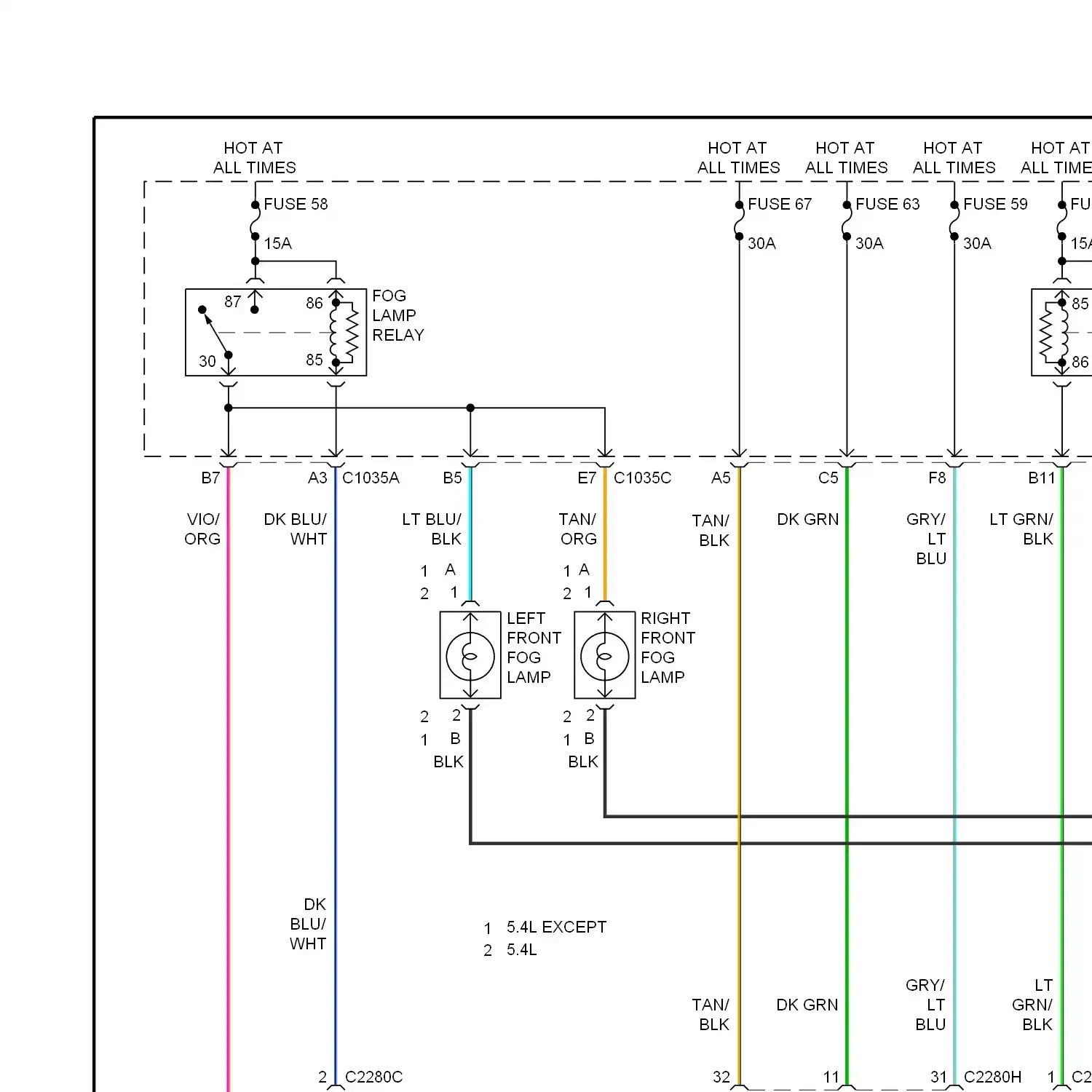This screenshot has width=1092, height=1092.
Task: Click the left front fog lamp bulb symbol
Action: click(x=470, y=655)
